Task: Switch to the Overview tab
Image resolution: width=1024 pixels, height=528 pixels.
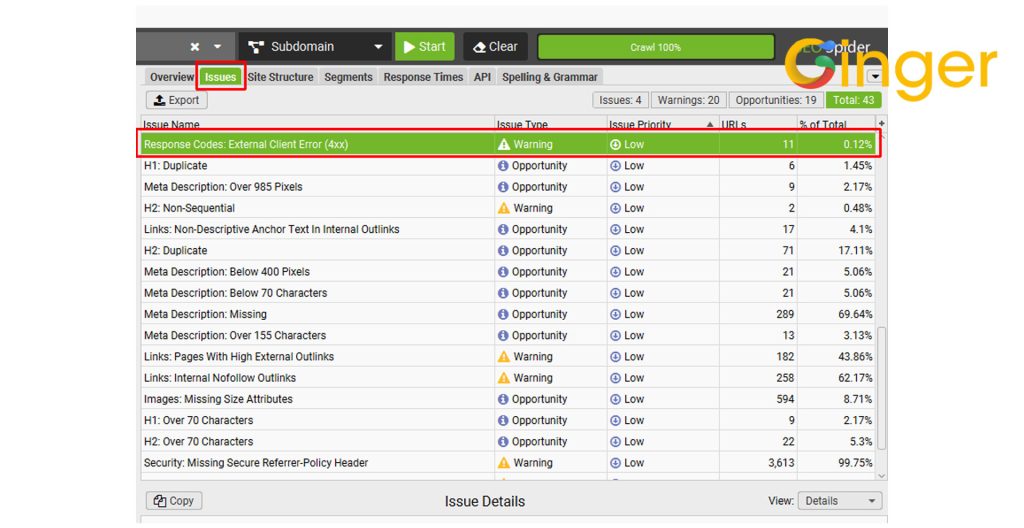Action: [172, 77]
